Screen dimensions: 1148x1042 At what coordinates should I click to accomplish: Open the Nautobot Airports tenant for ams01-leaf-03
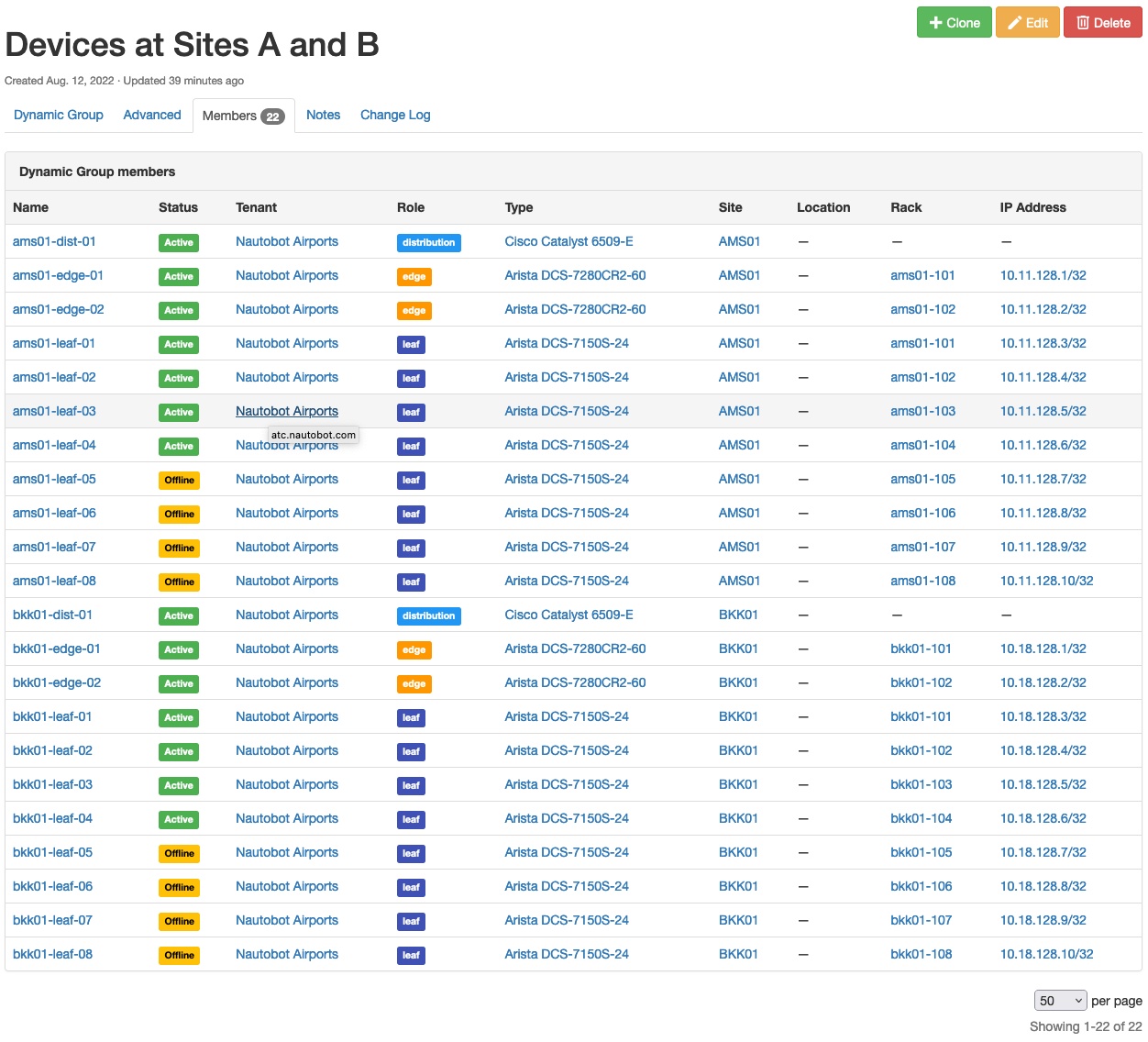click(x=287, y=411)
